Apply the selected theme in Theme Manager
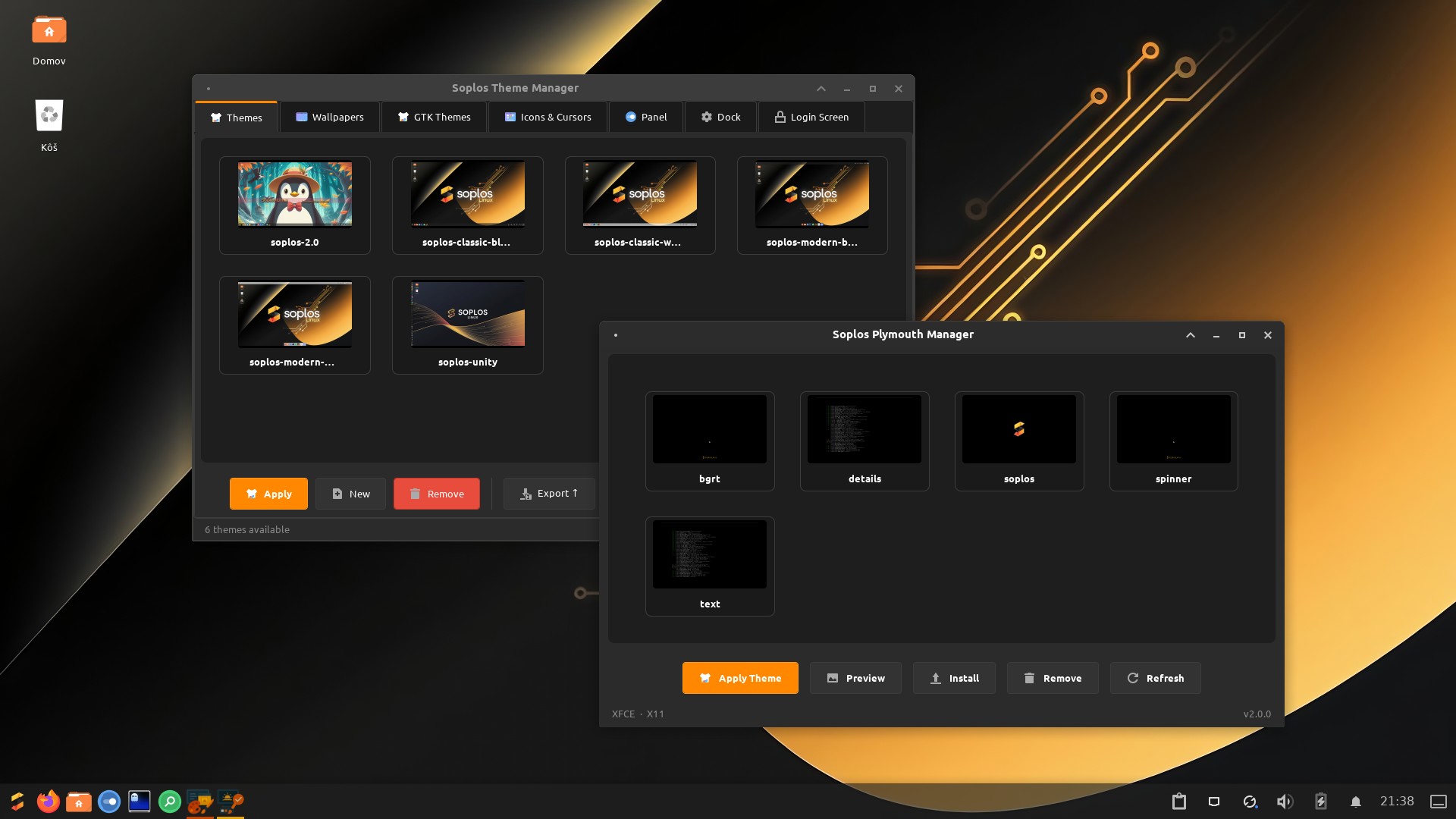1456x819 pixels. tap(268, 494)
